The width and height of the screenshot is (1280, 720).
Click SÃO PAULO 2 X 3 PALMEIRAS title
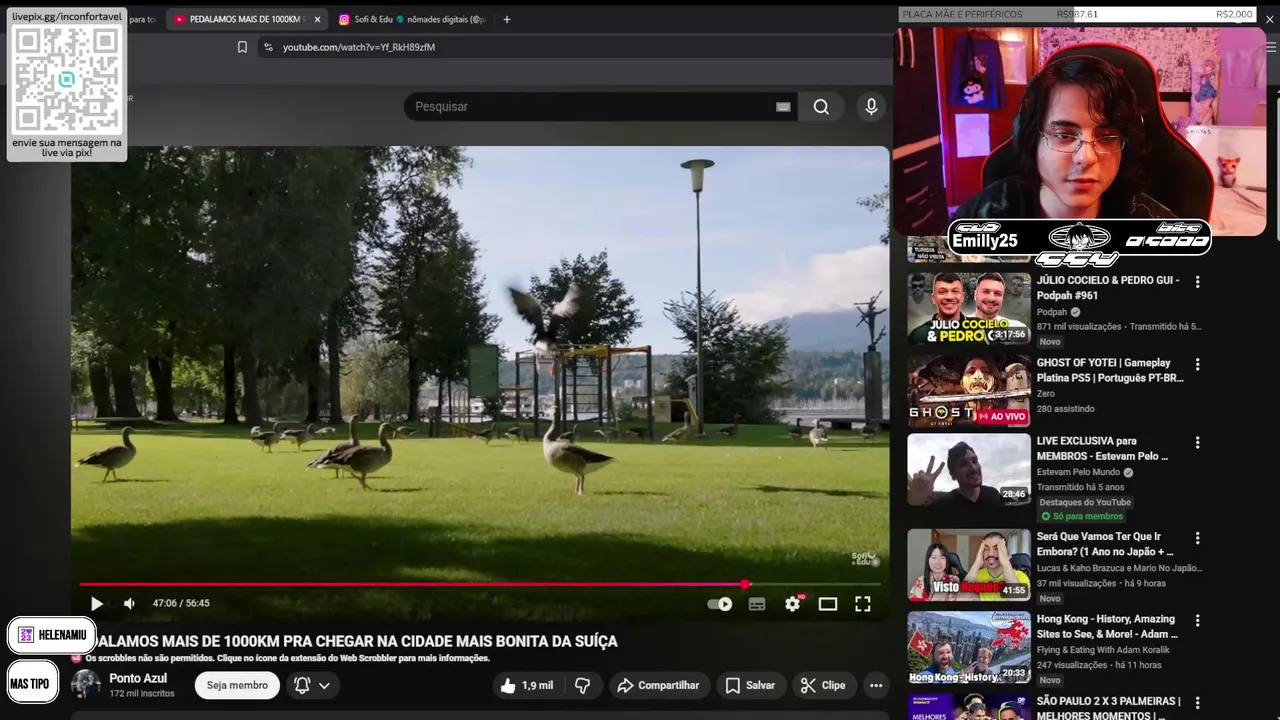(x=1109, y=707)
